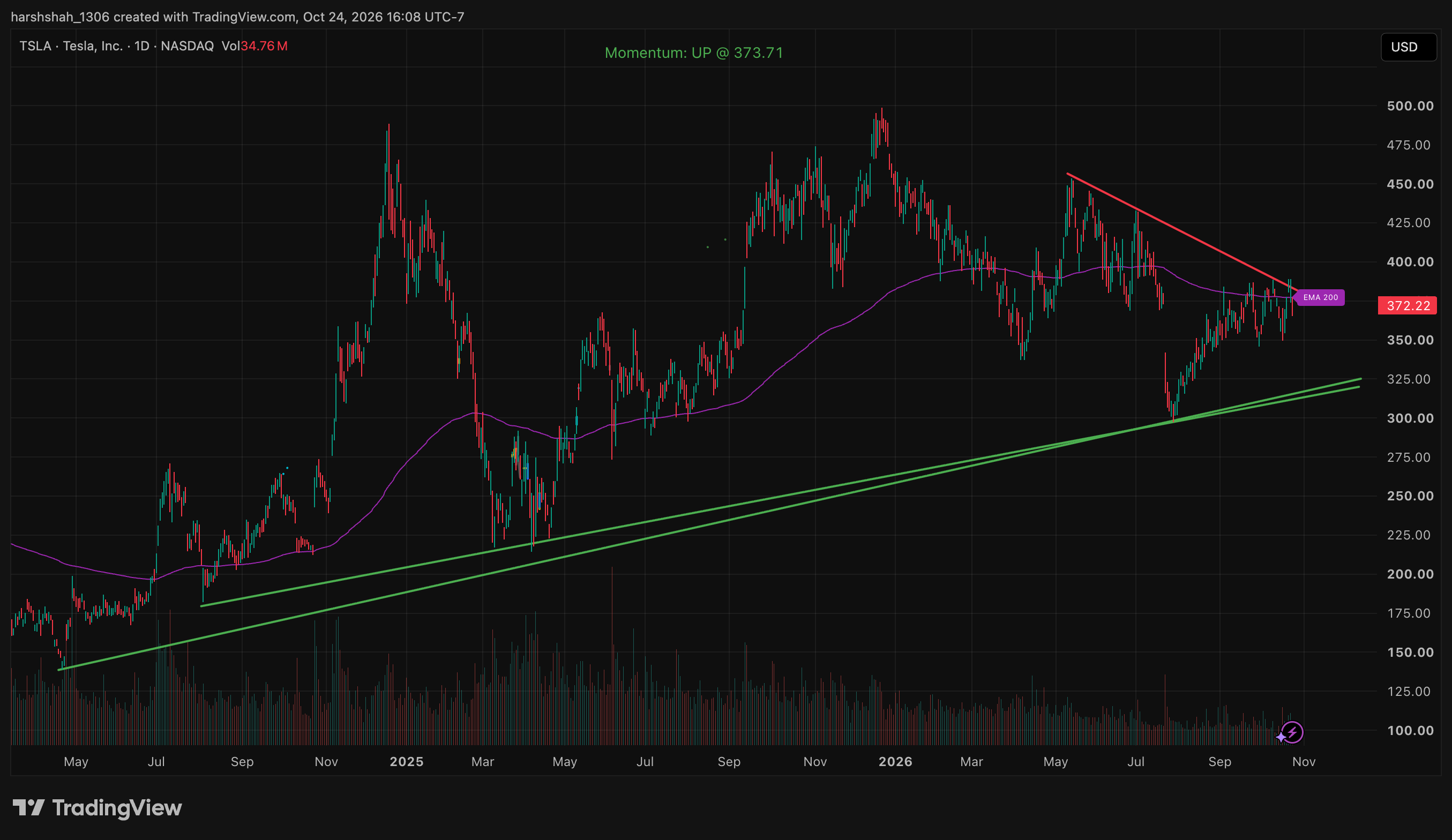The width and height of the screenshot is (1452, 840).
Task: Click the 350.00 price axis label
Action: pyautogui.click(x=1410, y=340)
